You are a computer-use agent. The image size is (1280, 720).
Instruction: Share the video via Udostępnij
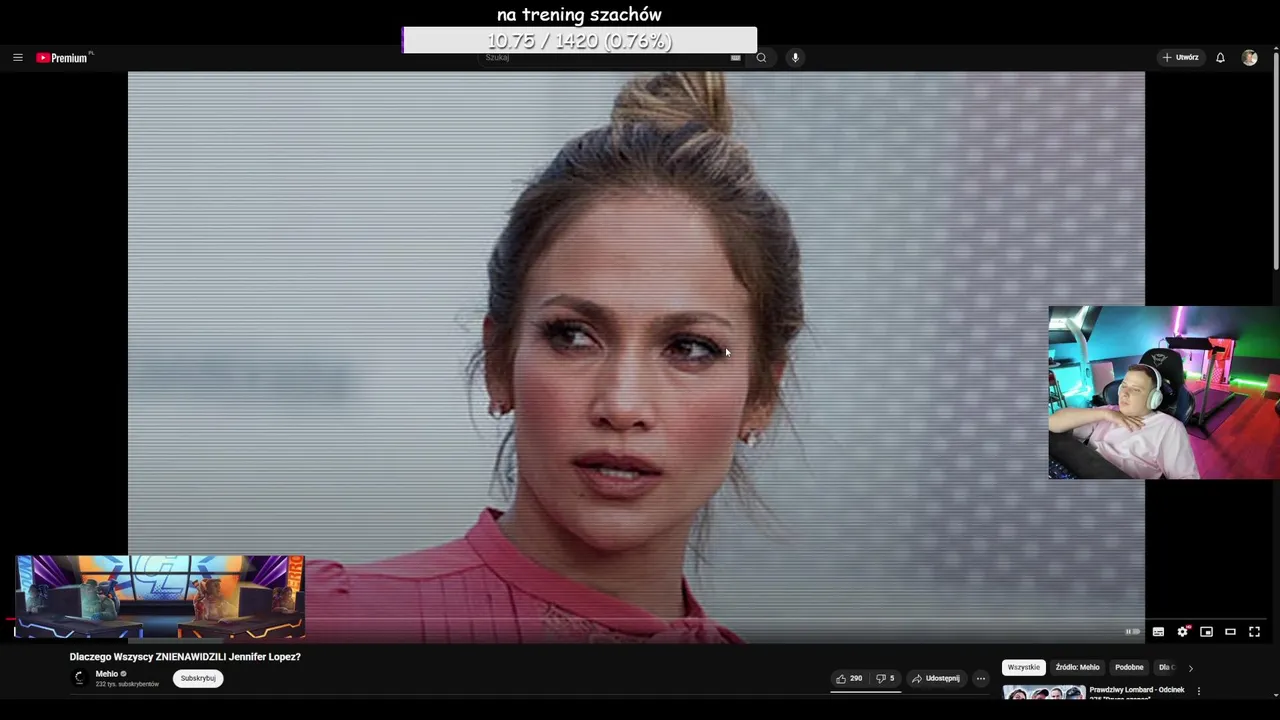click(936, 678)
